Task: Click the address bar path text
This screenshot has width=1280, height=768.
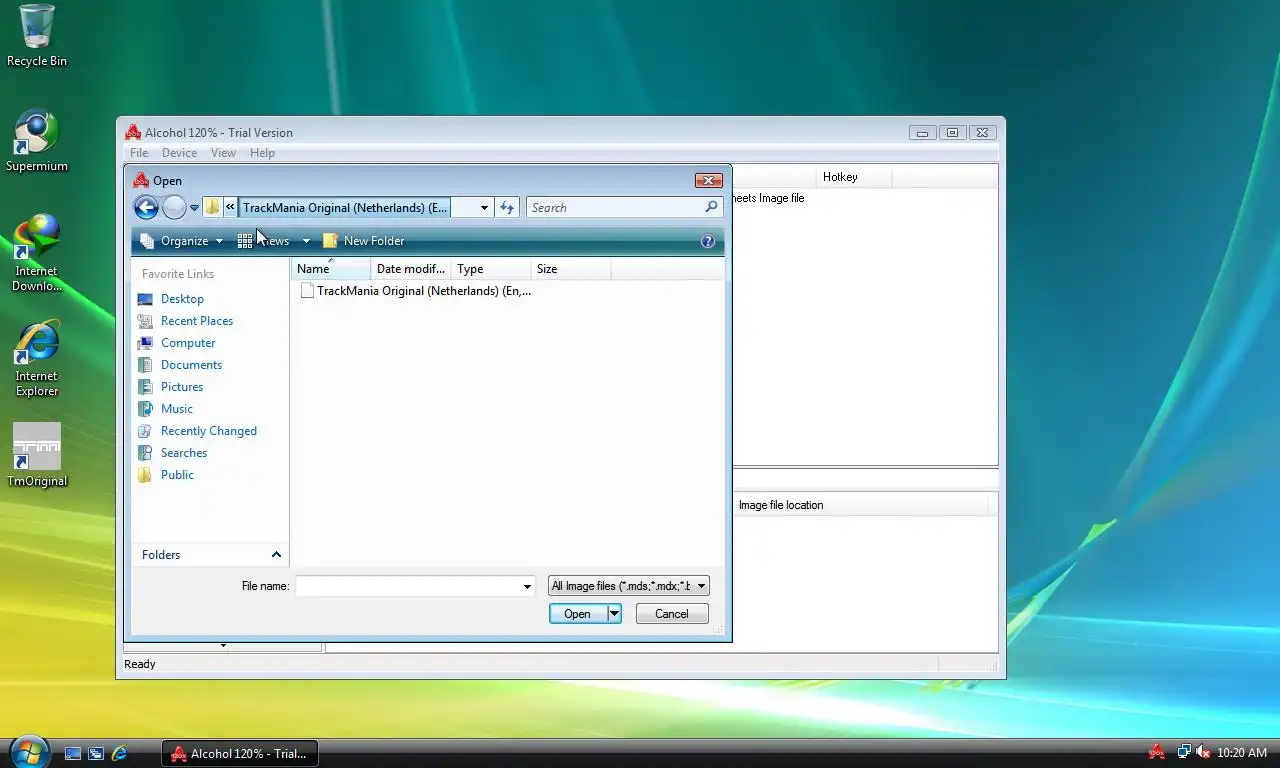Action: click(346, 208)
